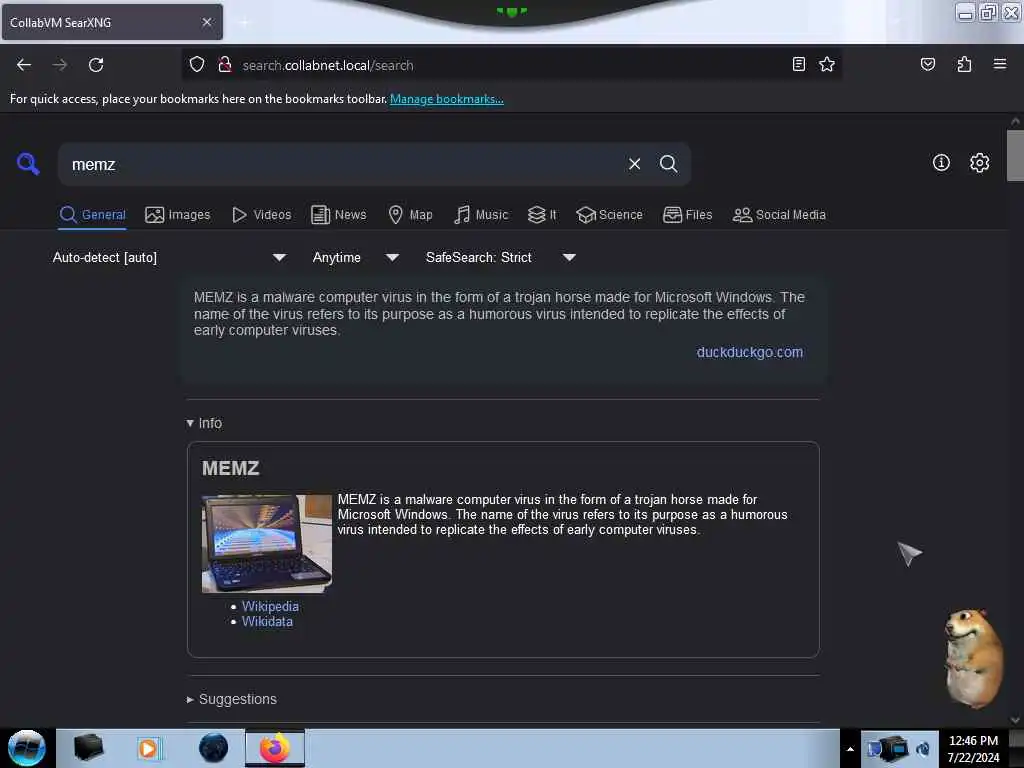This screenshot has width=1024, height=768.
Task: Switch to the Music tab
Action: 481,215
